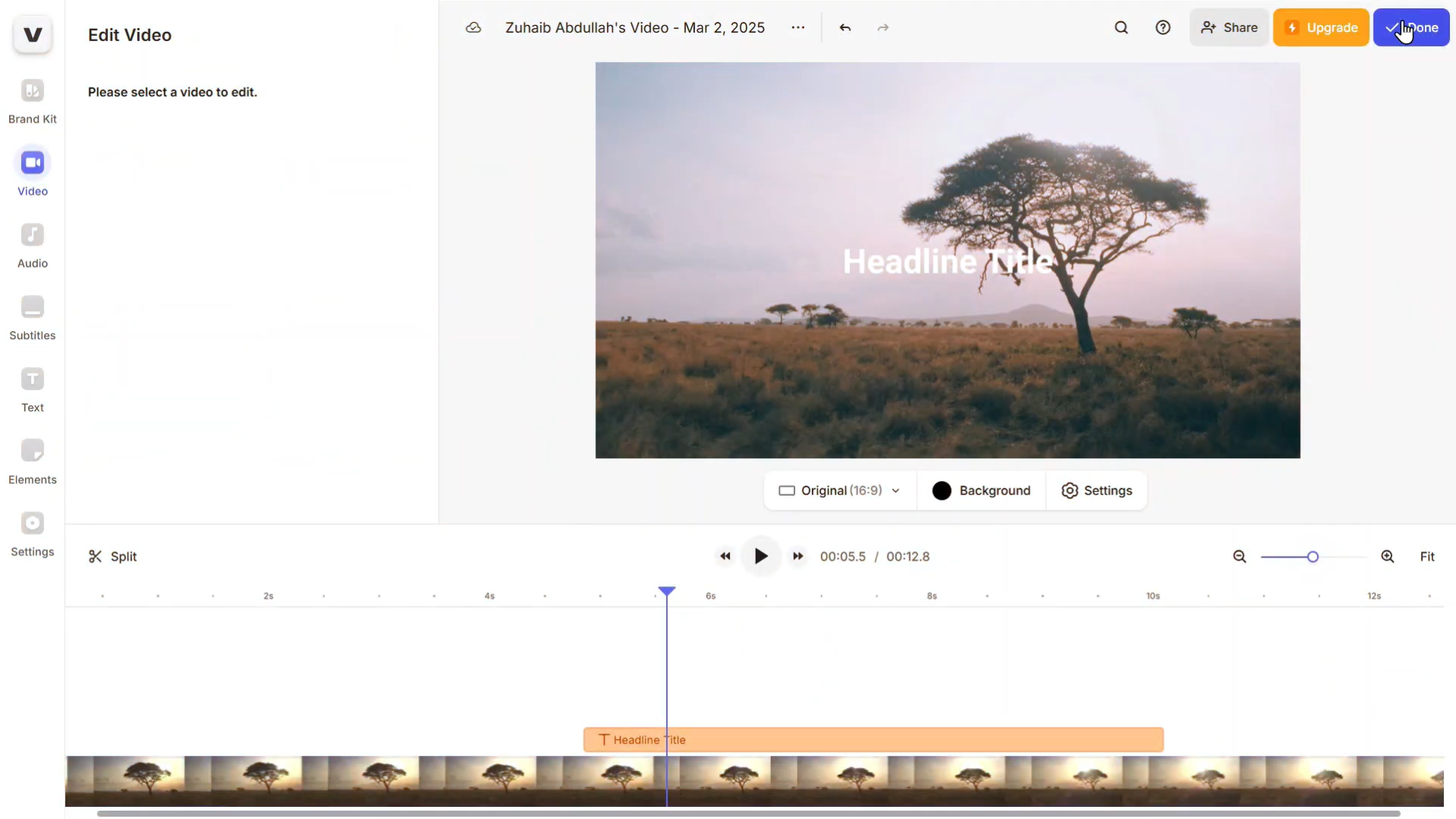
Task: Undo the last action
Action: pyautogui.click(x=845, y=27)
